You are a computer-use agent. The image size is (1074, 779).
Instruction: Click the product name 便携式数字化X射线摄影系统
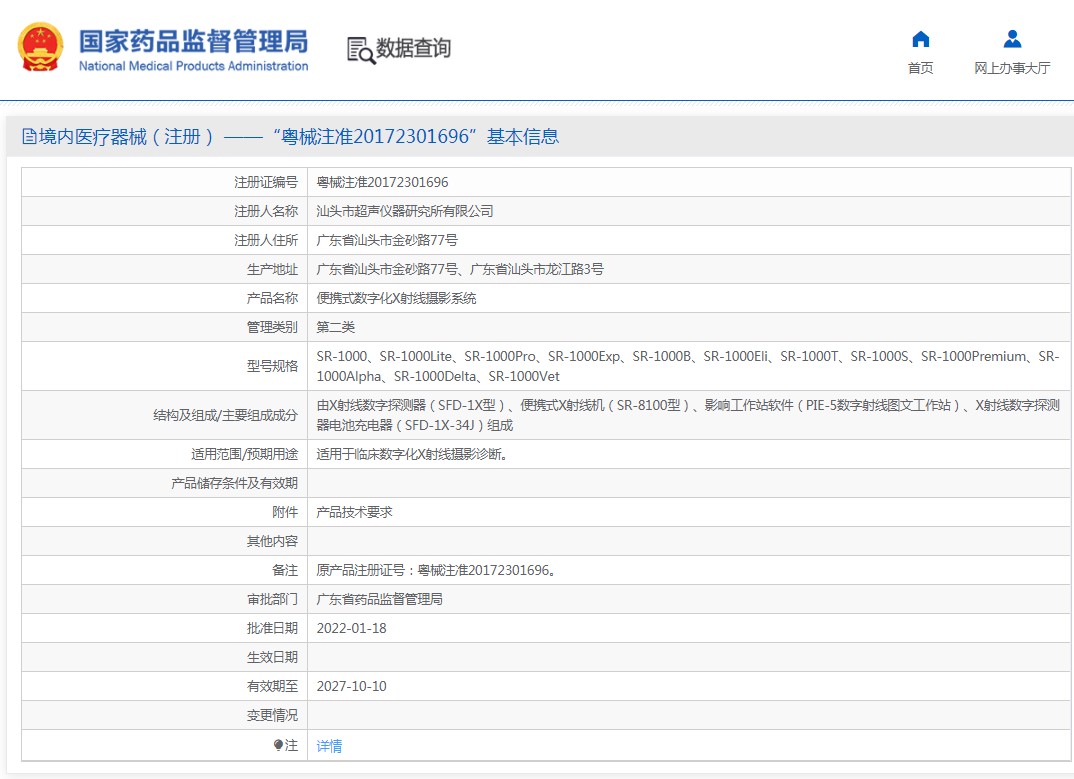[x=396, y=298]
